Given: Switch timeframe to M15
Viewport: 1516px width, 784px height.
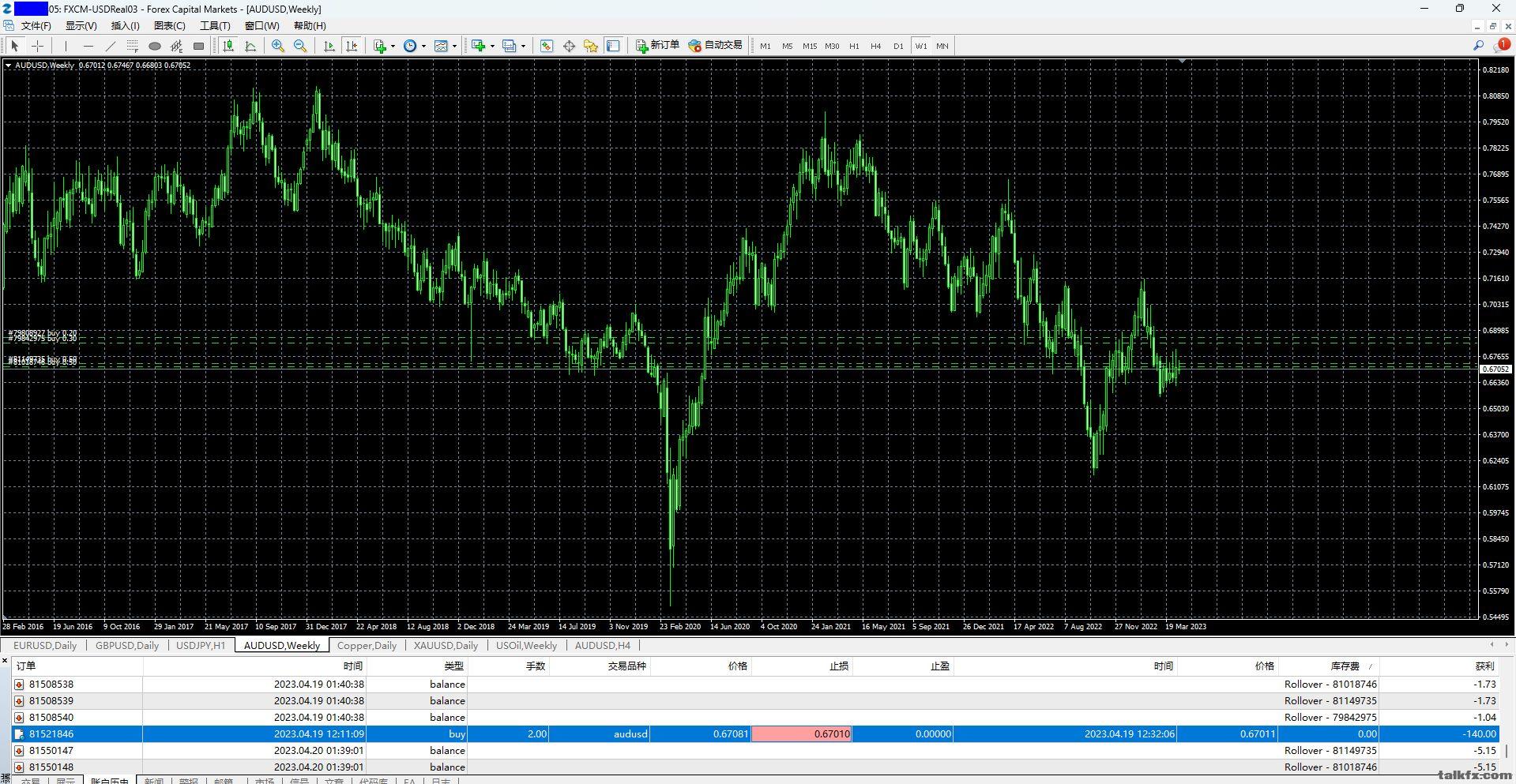Looking at the screenshot, I should pyautogui.click(x=810, y=46).
